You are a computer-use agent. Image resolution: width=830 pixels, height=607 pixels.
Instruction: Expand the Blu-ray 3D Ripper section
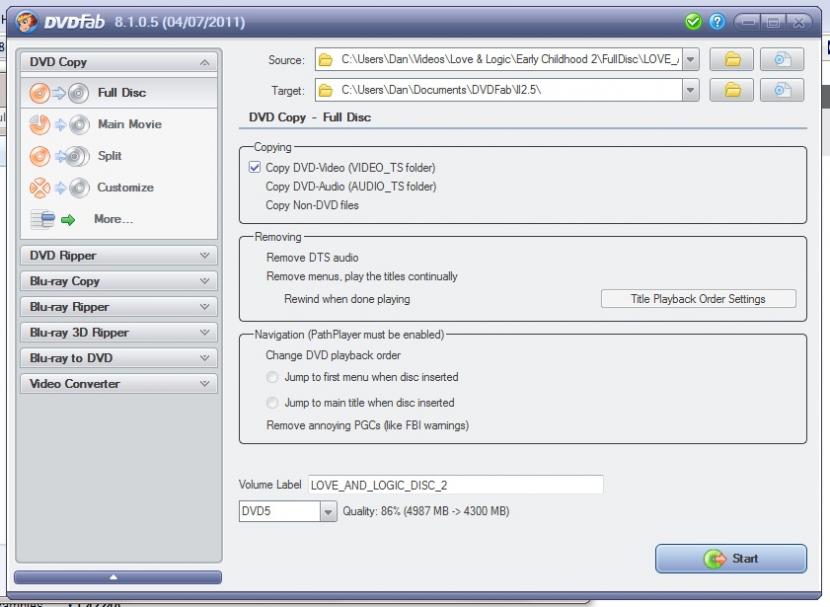coord(204,332)
